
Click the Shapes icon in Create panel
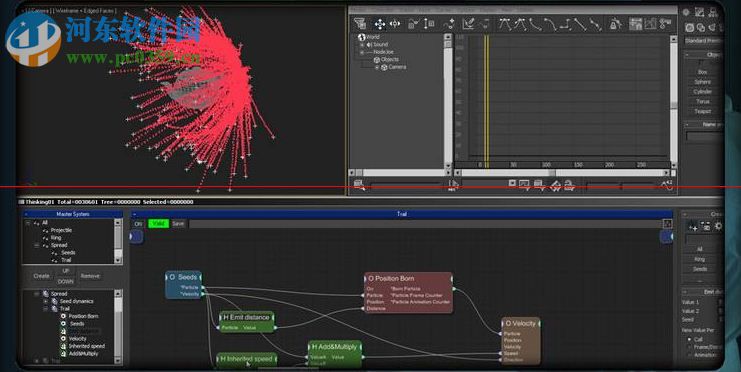tap(701, 28)
